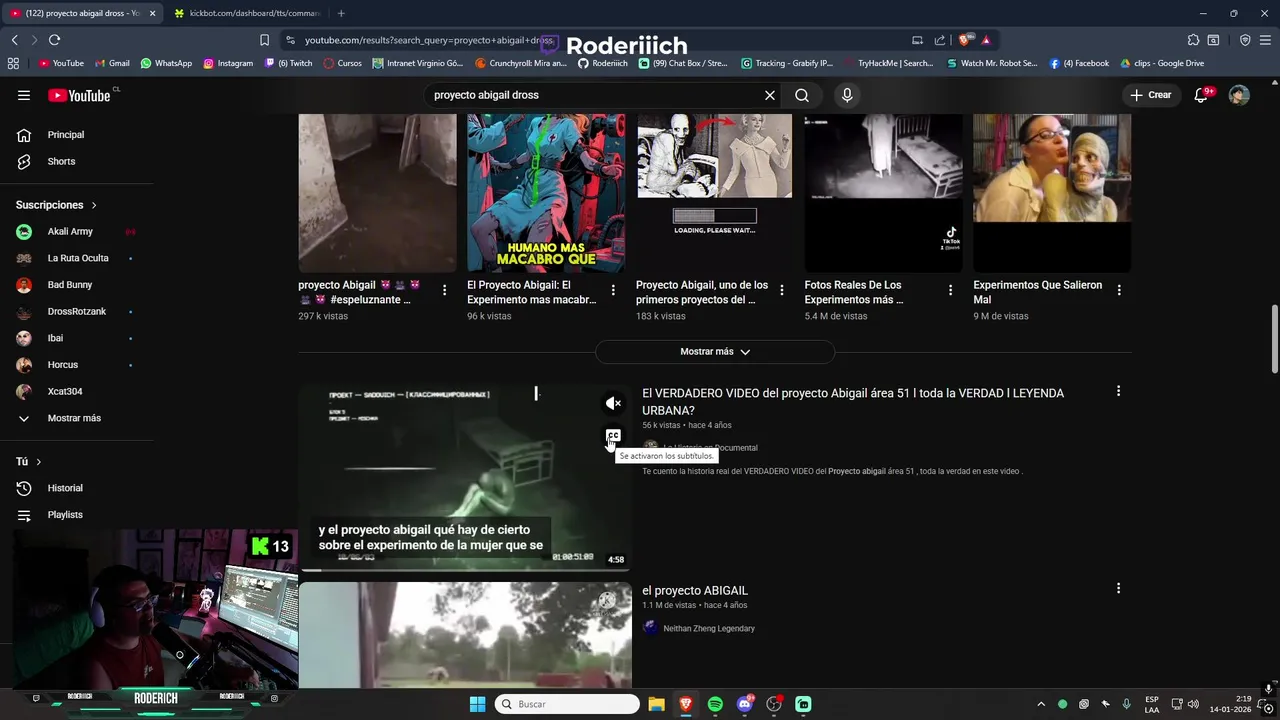1280x720 pixels.
Task: Open the volume control in system tray
Action: click(x=1193, y=704)
